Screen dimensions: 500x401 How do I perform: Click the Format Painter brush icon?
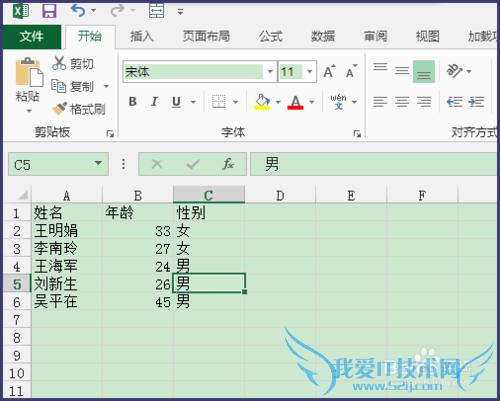pyautogui.click(x=59, y=109)
